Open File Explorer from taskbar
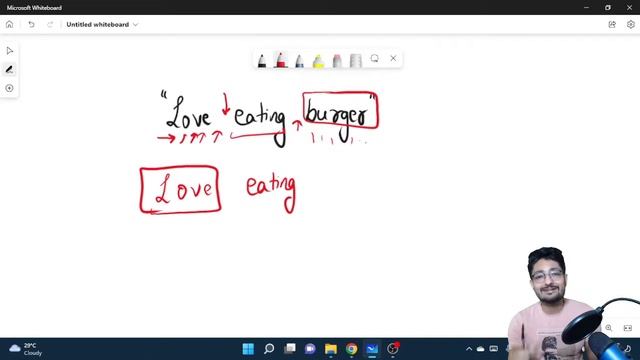 pos(331,349)
